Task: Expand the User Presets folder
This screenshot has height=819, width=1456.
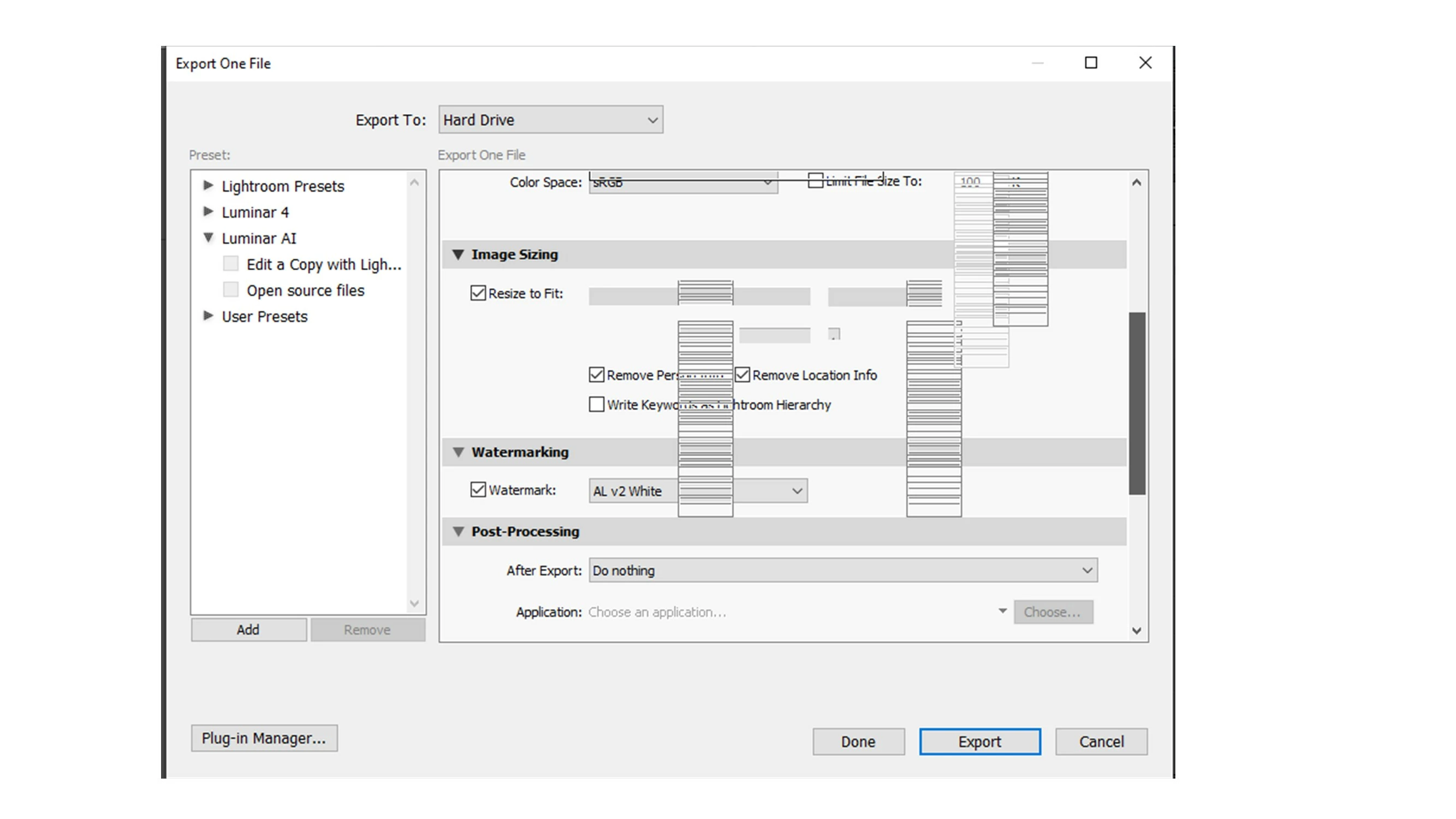Action: 208,316
